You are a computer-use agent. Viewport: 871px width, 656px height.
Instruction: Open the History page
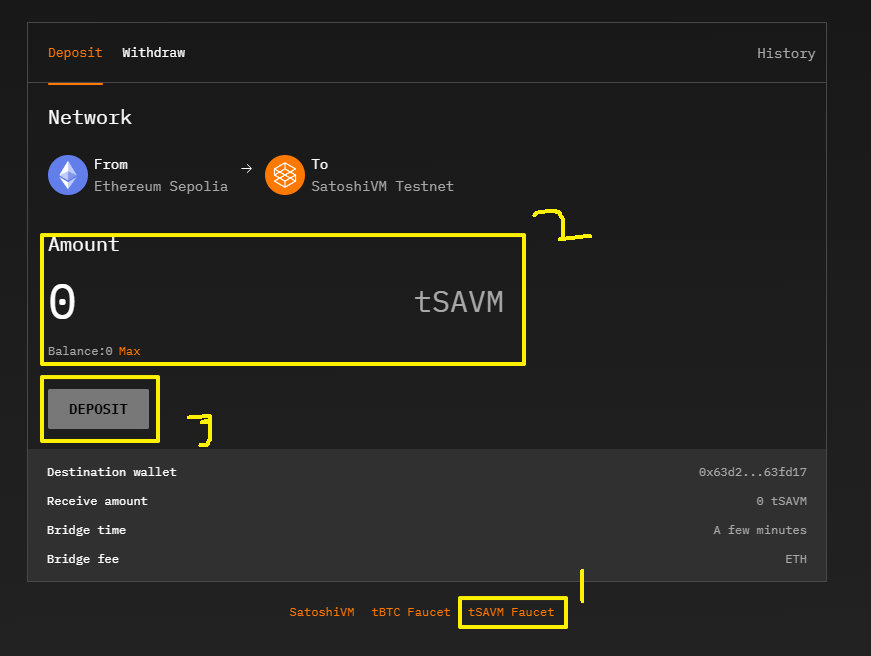click(x=786, y=53)
